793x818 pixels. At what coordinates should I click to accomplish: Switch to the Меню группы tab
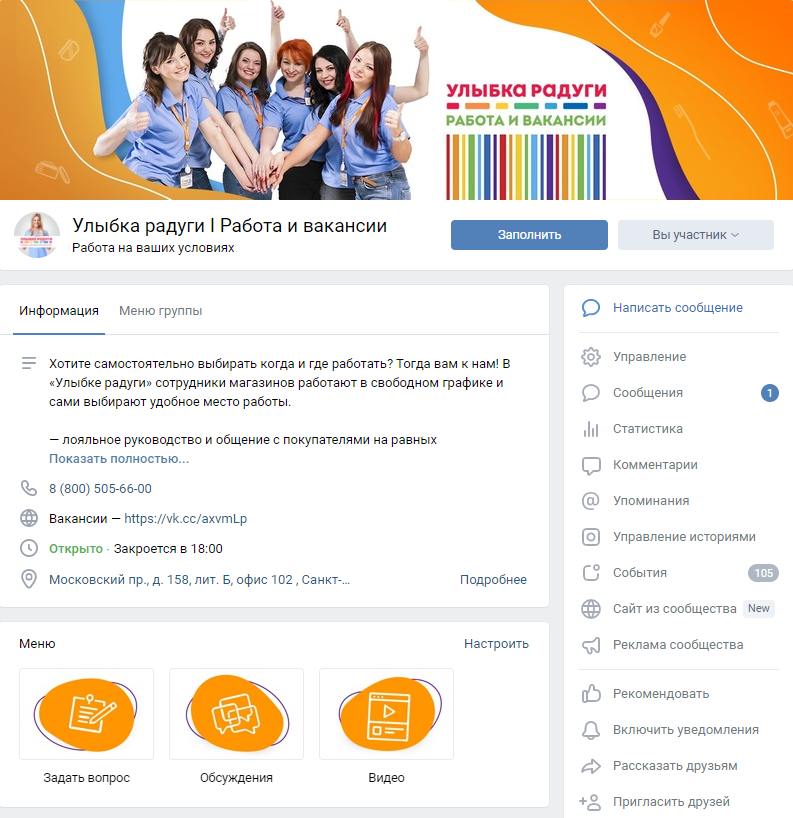point(161,311)
